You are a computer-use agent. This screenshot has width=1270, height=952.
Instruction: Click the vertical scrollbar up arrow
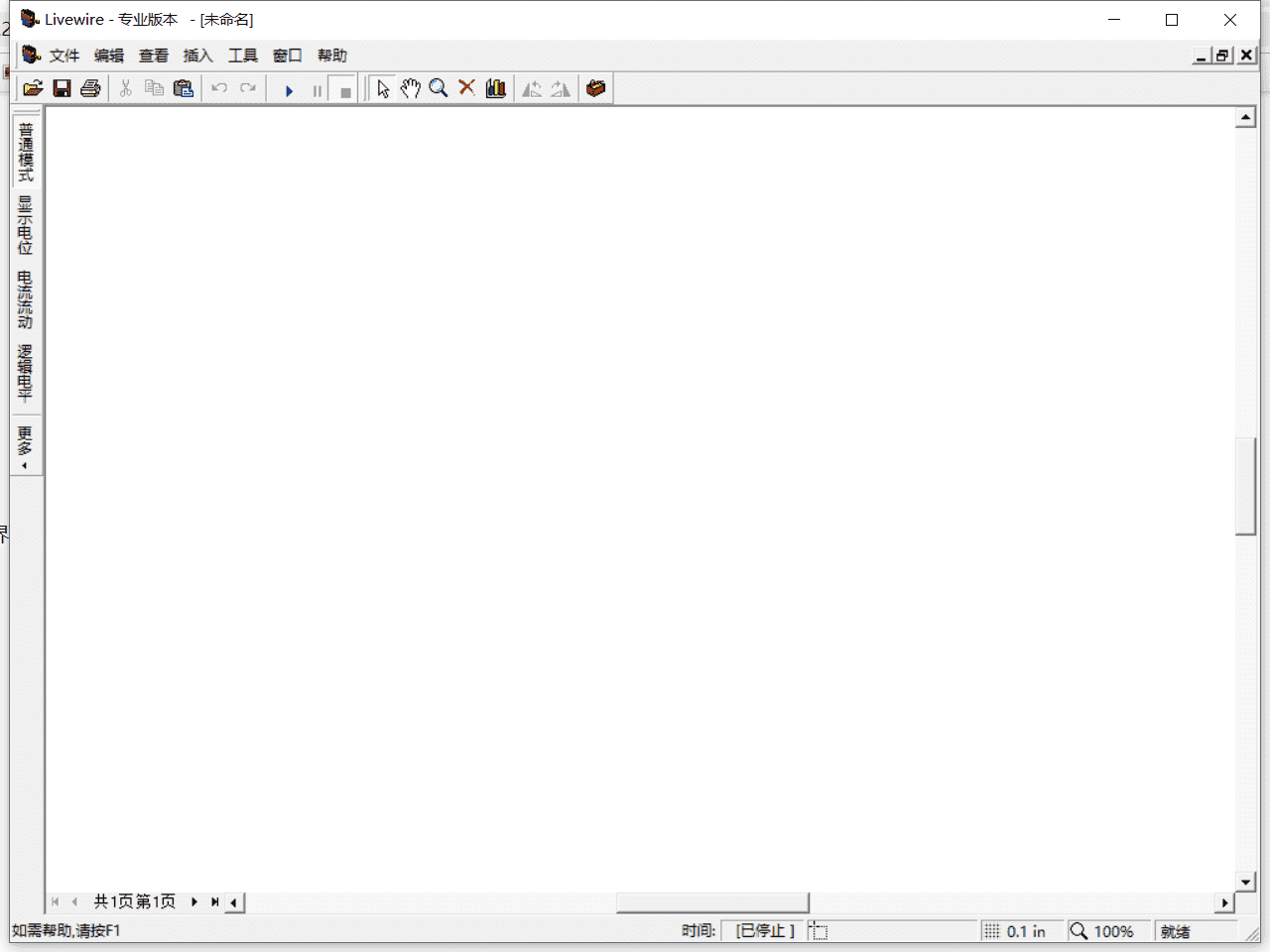pos(1246,118)
